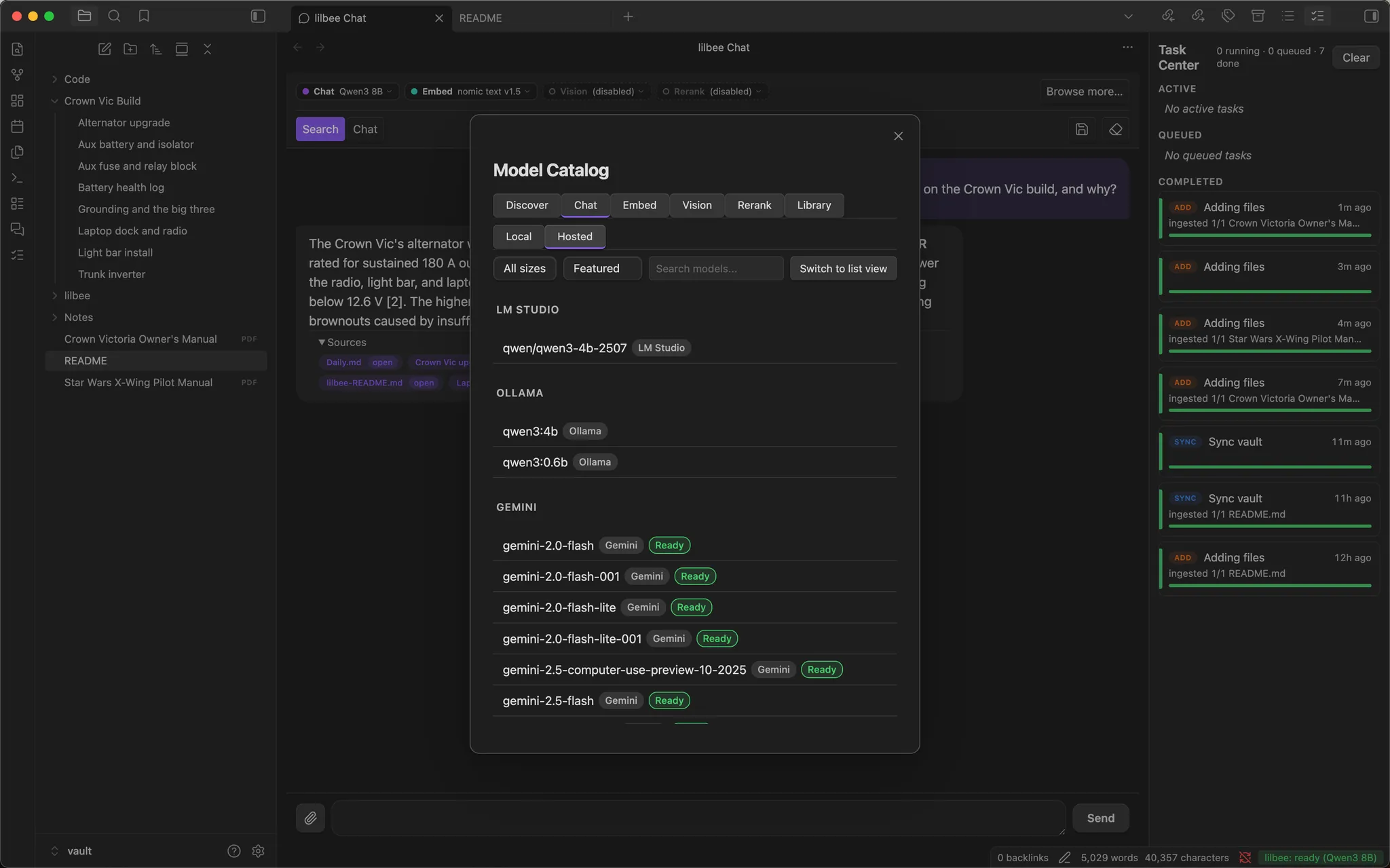This screenshot has width=1390, height=868.
Task: Open a new tab with plus button
Action: click(x=628, y=17)
